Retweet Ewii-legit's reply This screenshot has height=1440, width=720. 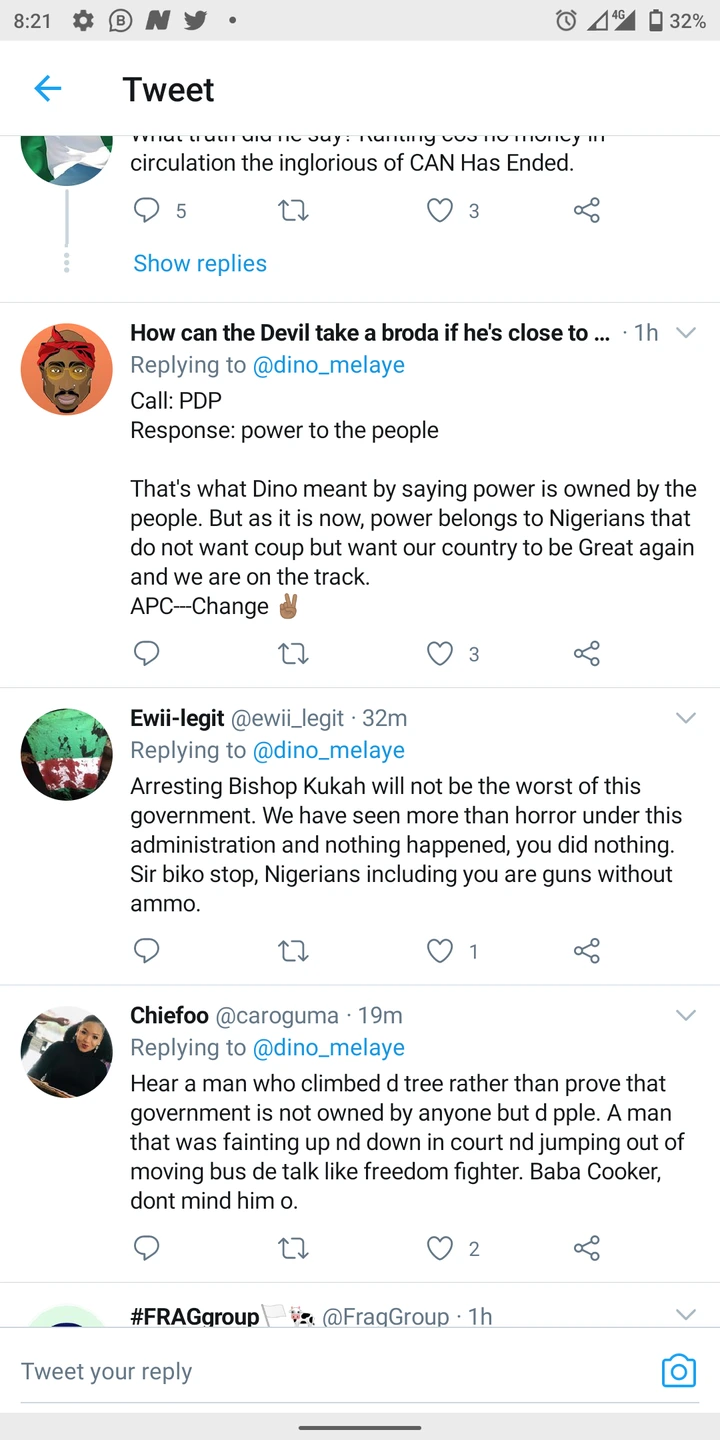coord(293,950)
